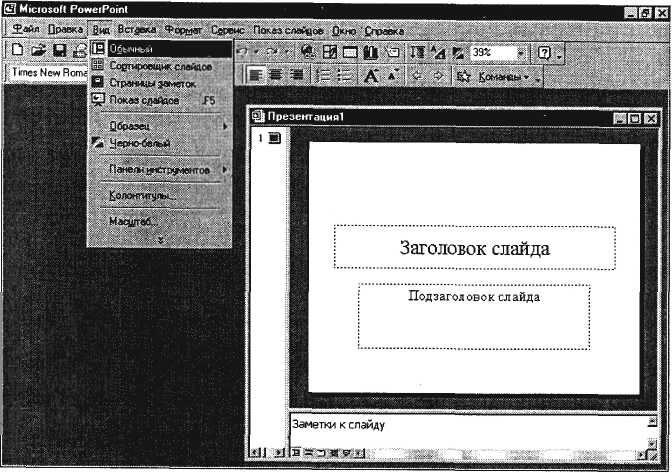
Task: Demote paragraph with the right arrow icon
Action: pyautogui.click(x=438, y=76)
